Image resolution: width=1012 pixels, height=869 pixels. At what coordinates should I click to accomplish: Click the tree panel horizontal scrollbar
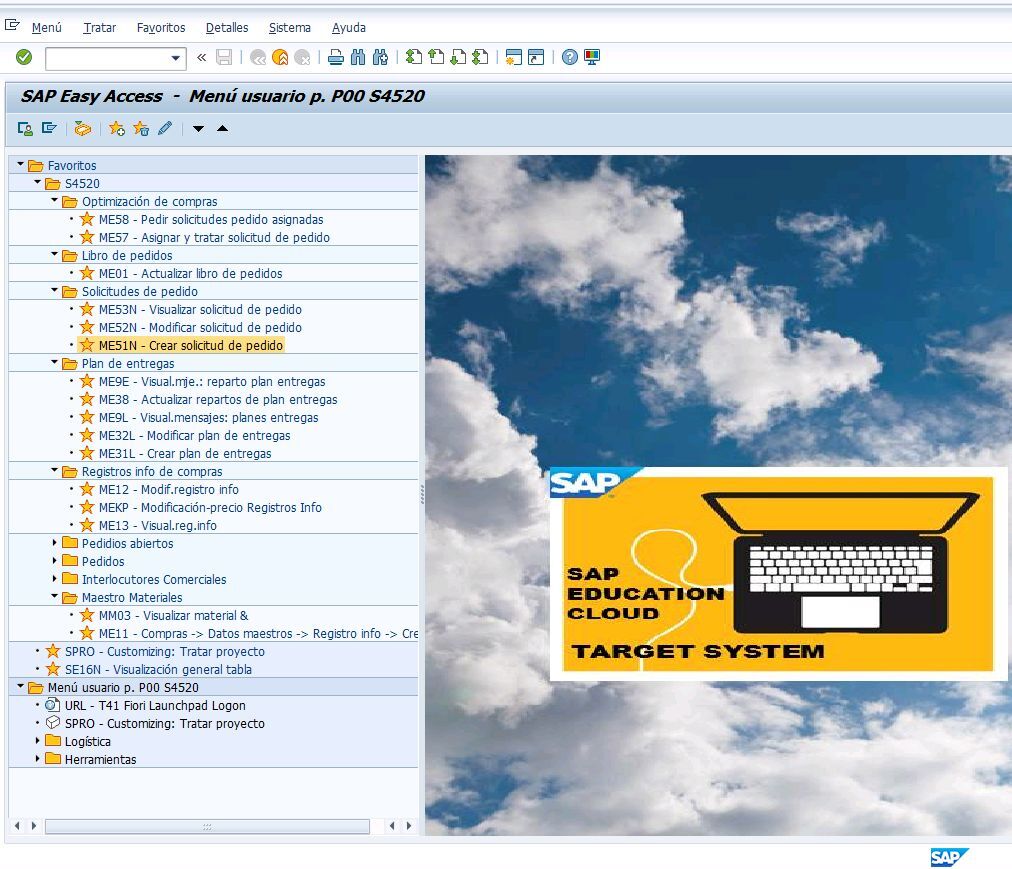coord(207,826)
